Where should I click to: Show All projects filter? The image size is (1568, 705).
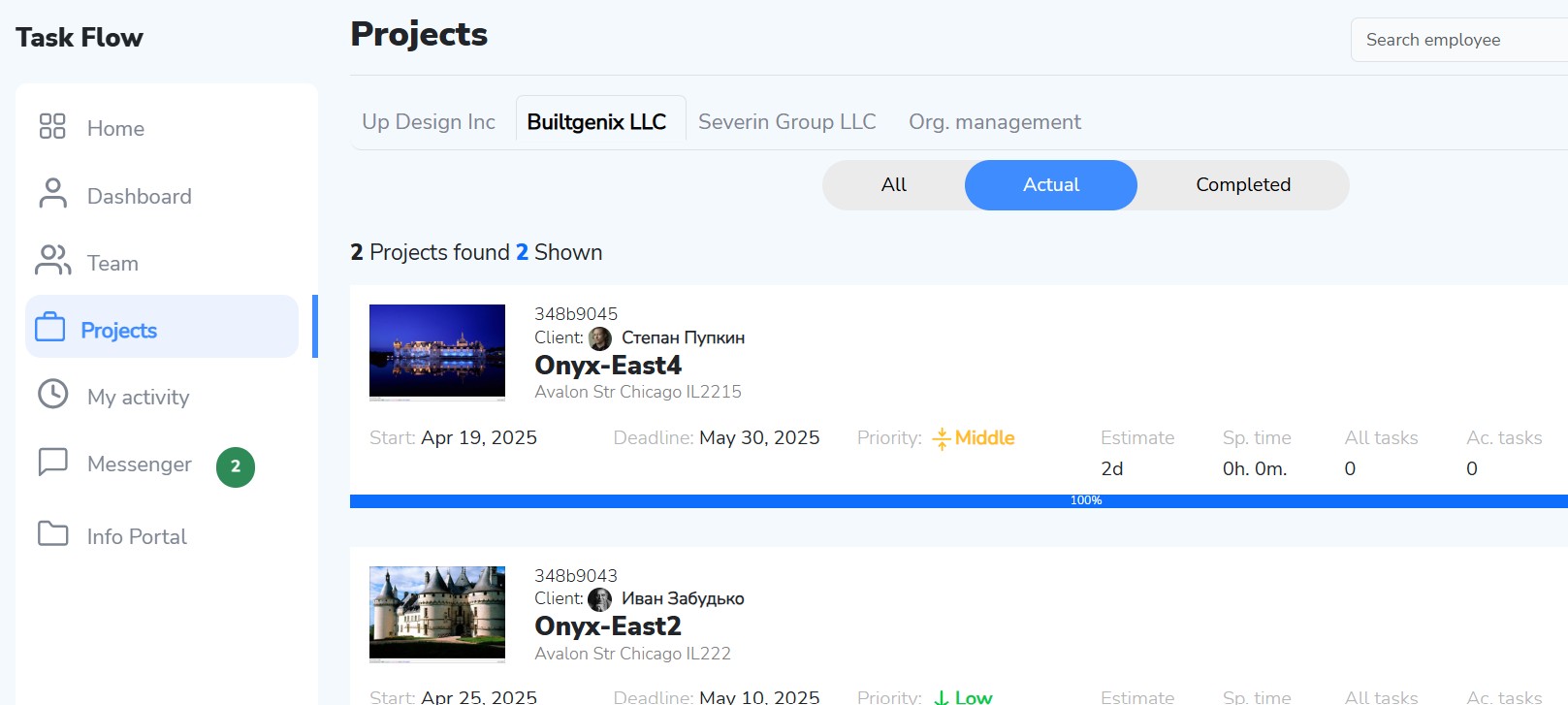[x=894, y=185]
